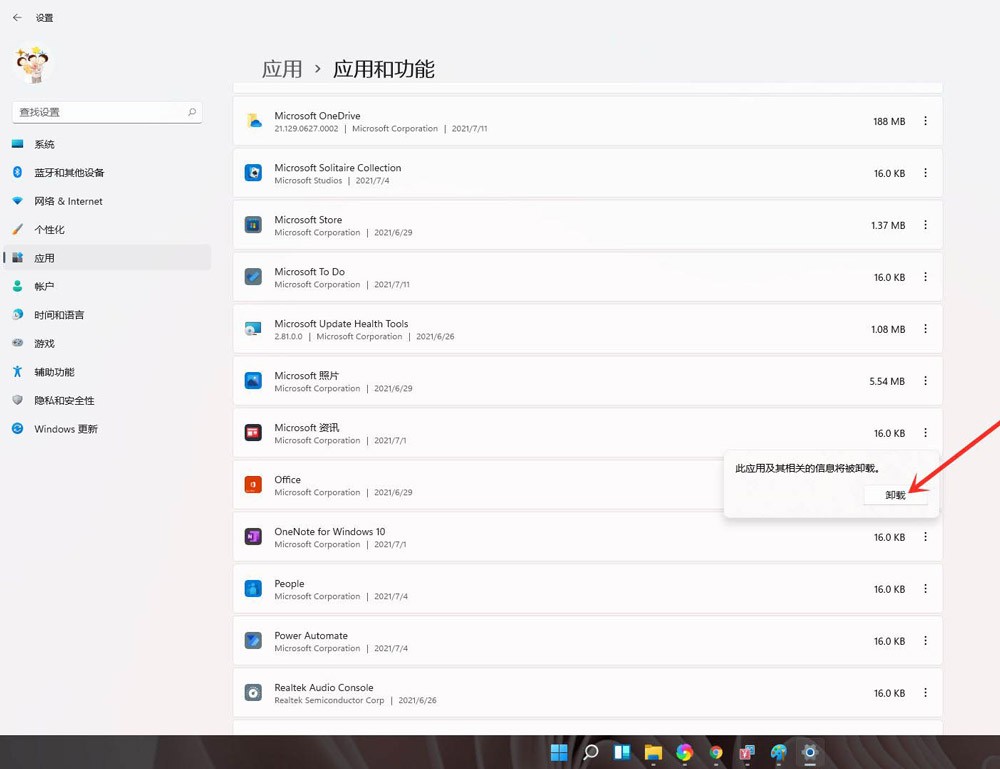1000x769 pixels.
Task: Select 系统 in the settings sidebar
Action: point(45,144)
